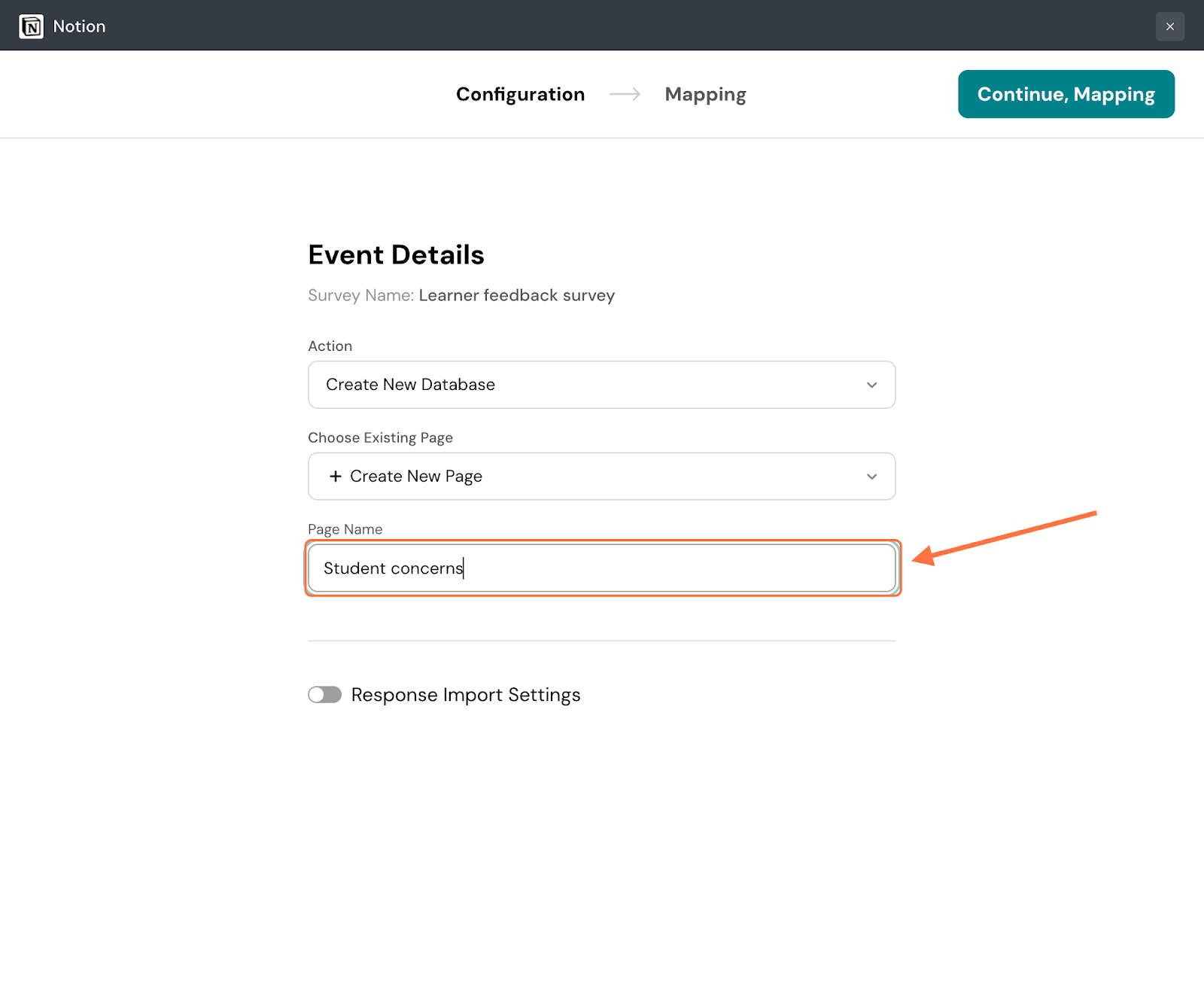This screenshot has height=996, width=1204.
Task: Click the Response Import Settings label
Action: tap(465, 695)
